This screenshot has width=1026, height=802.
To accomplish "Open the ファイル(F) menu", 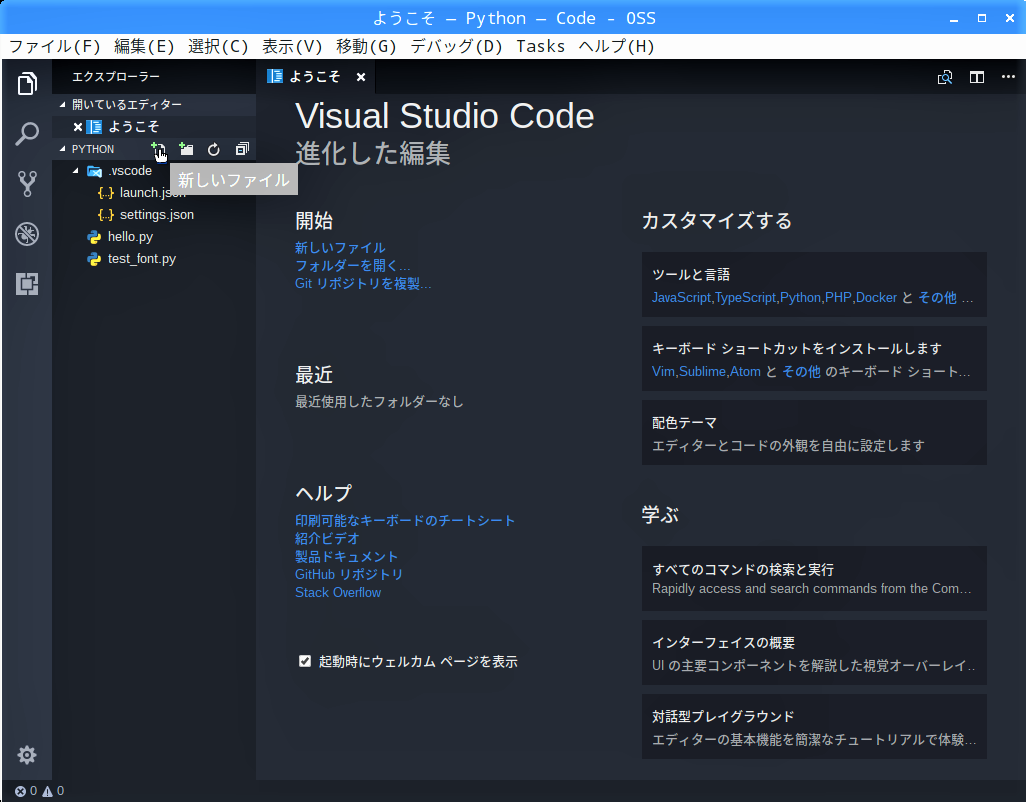I will pos(55,46).
